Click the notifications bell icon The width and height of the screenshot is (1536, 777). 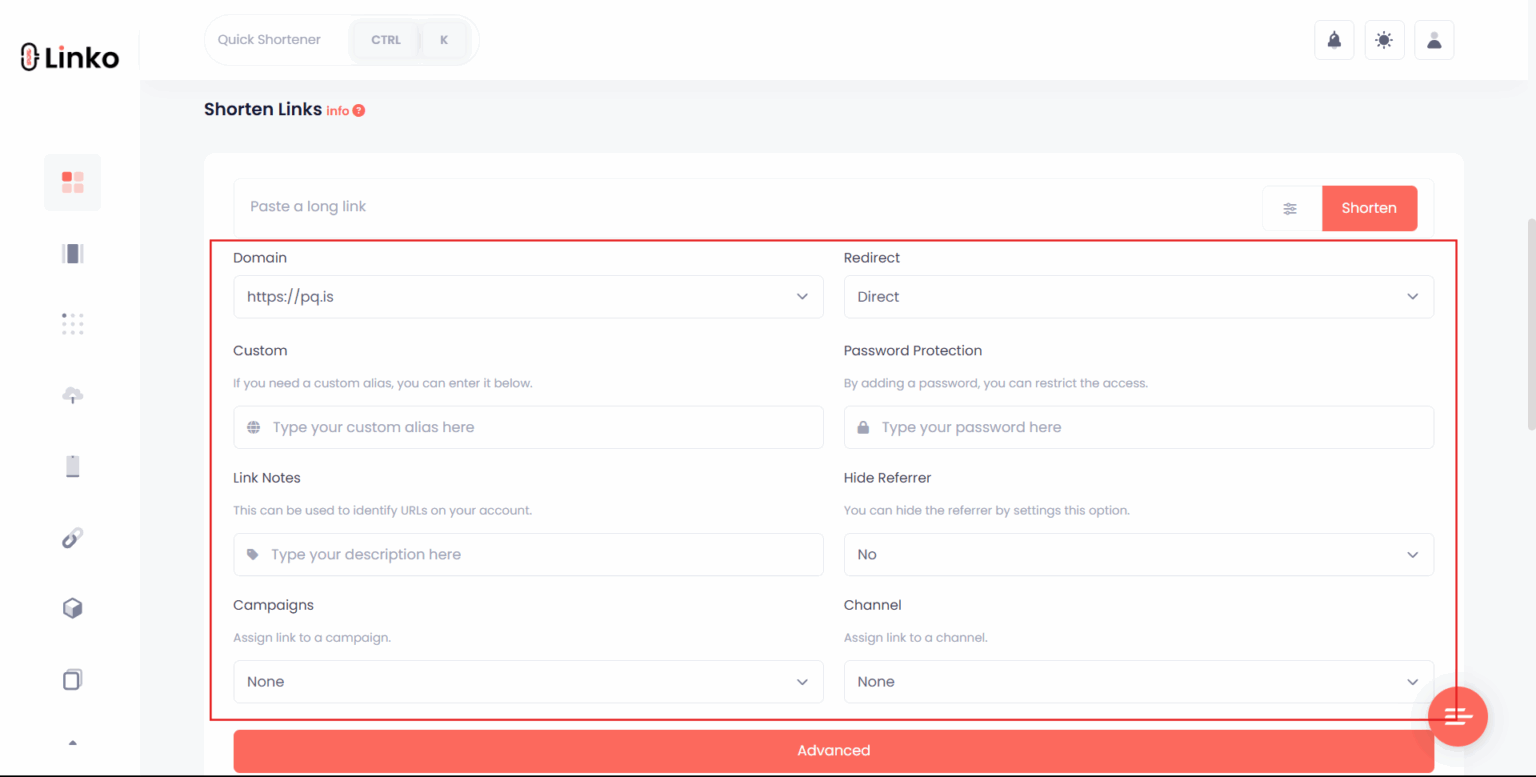(x=1334, y=40)
